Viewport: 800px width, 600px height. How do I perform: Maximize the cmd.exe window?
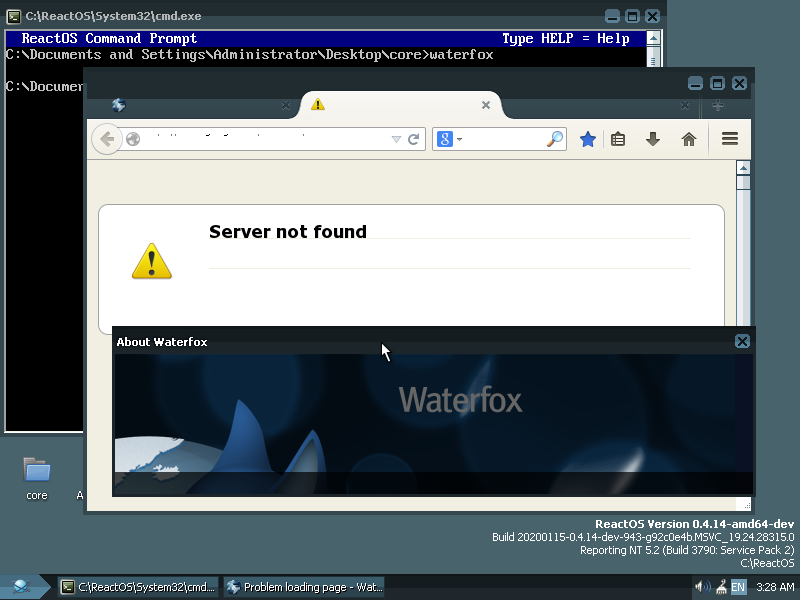[632, 16]
